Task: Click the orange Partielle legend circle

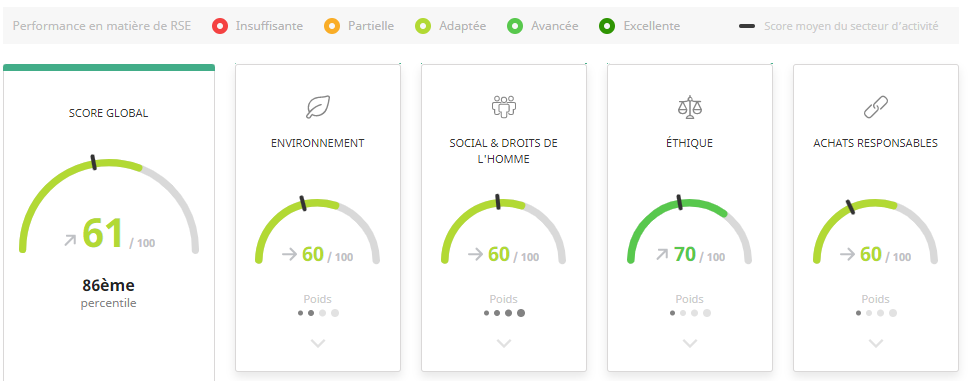Action: [332, 26]
